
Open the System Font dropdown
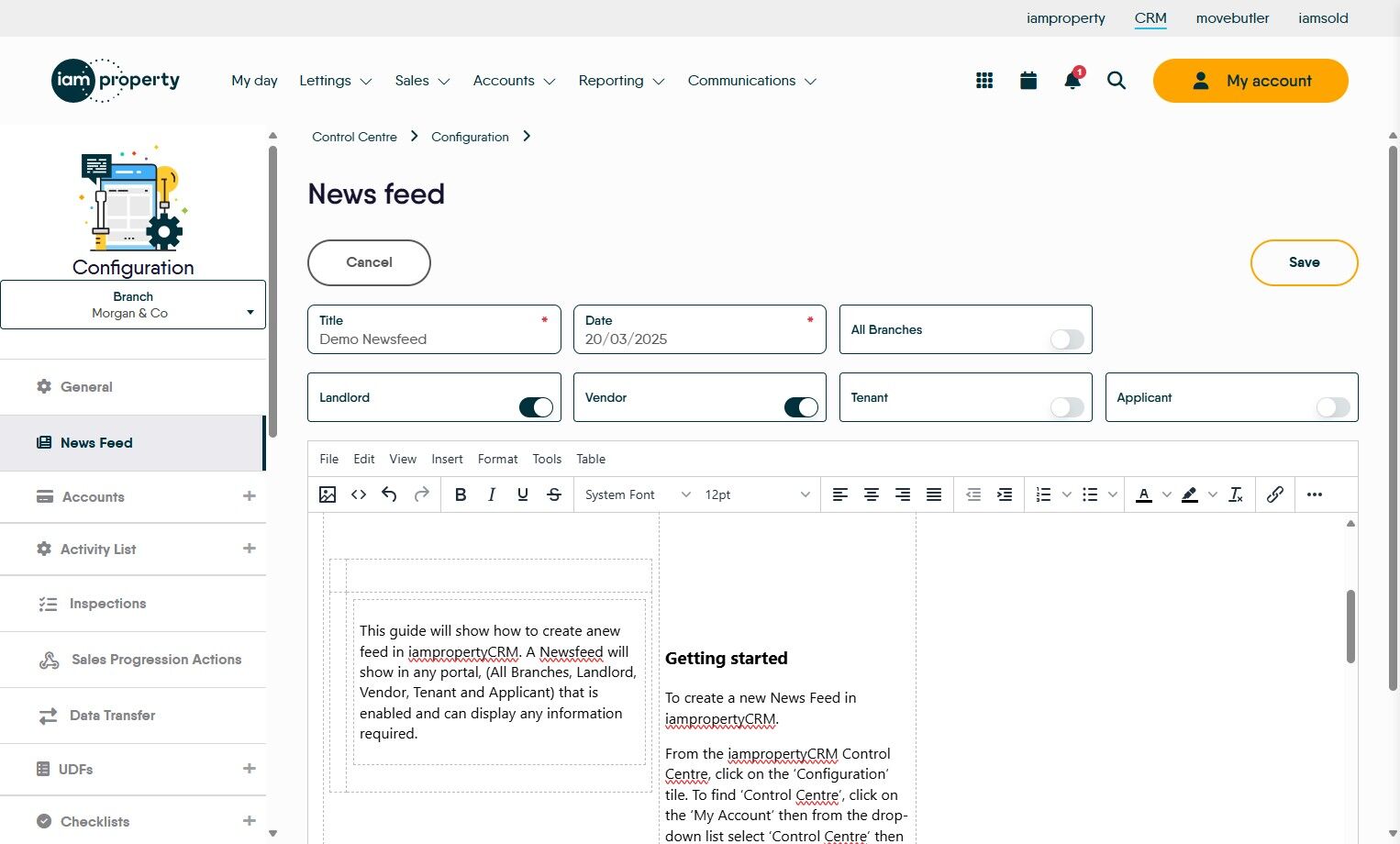pos(638,494)
